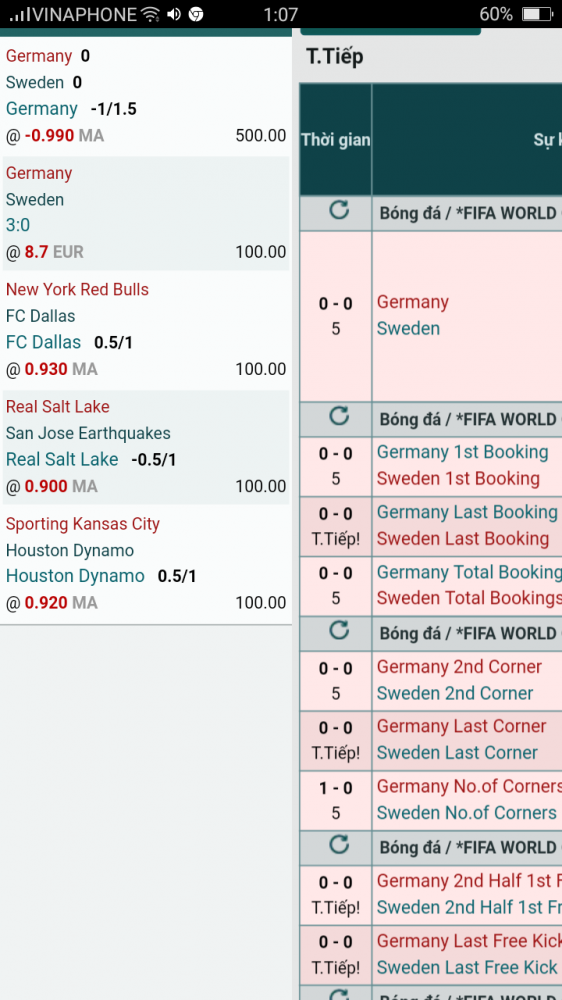Screen dimensions: 562x1000
Task: Select the FC Dallas 0.5/1 bet slip entry
Action: (146, 330)
